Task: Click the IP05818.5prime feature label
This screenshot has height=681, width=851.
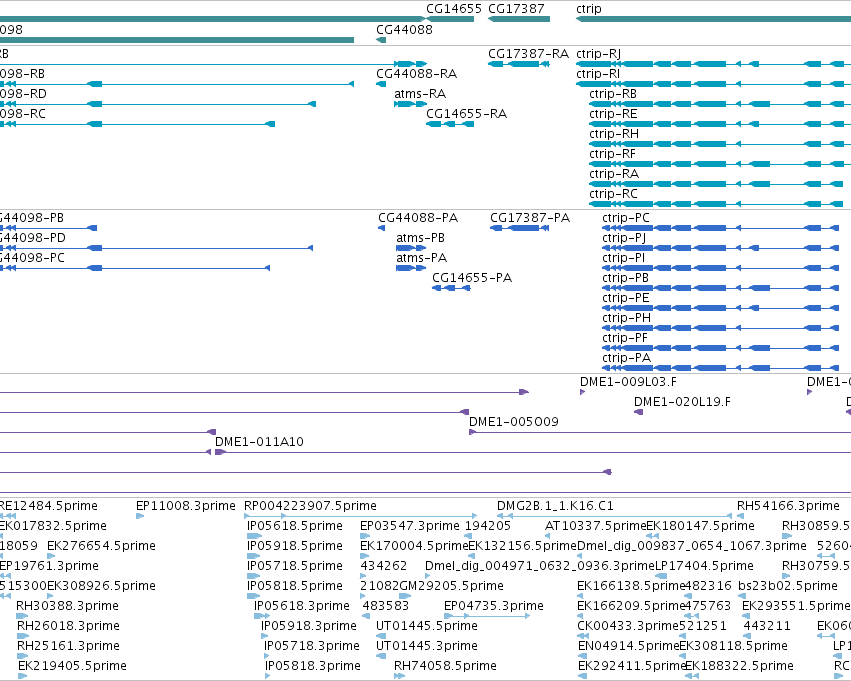Action: coord(295,587)
